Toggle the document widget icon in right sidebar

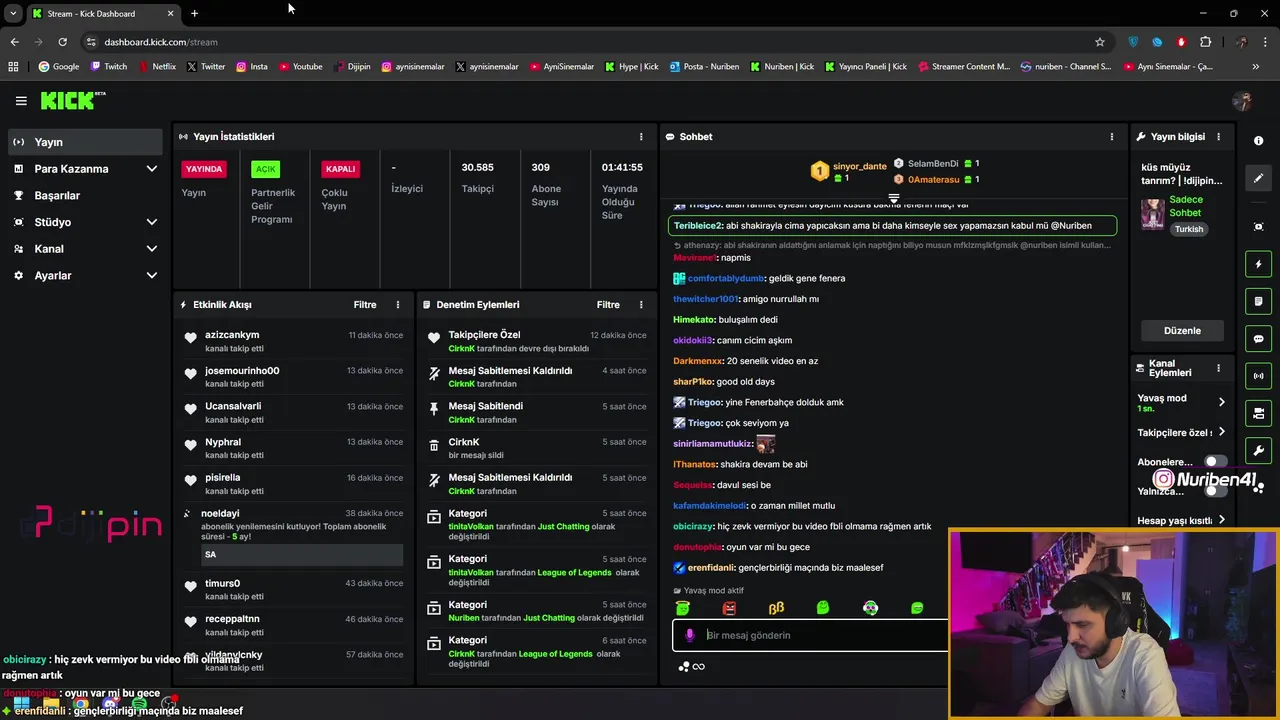(1259, 301)
